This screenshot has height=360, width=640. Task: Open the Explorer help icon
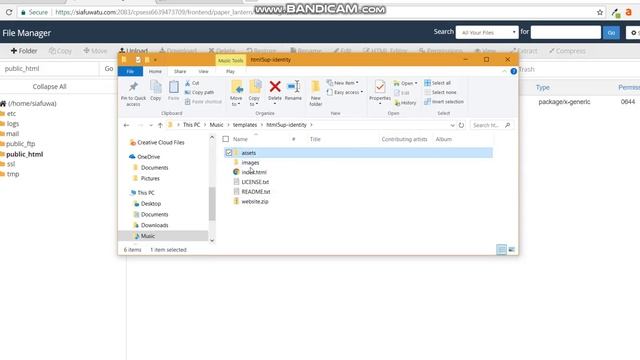[x=513, y=71]
